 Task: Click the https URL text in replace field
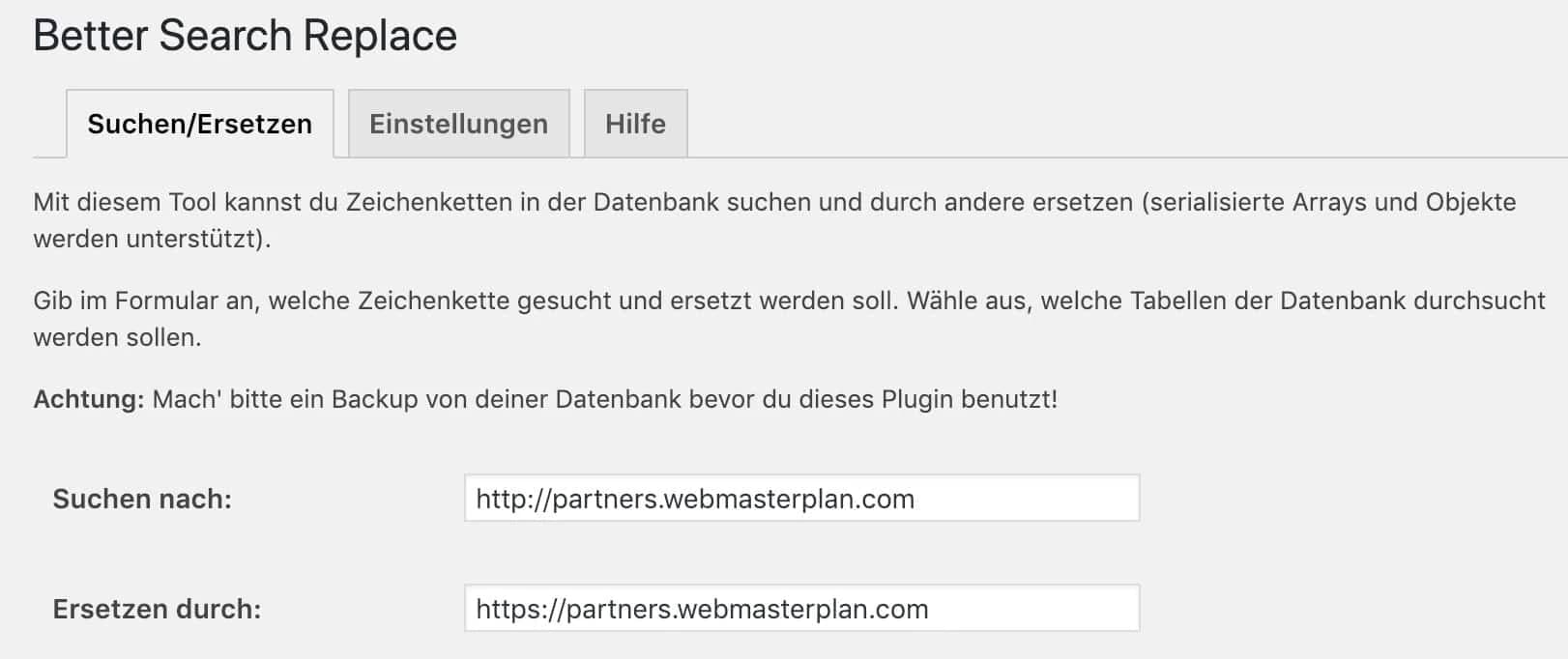click(x=701, y=609)
